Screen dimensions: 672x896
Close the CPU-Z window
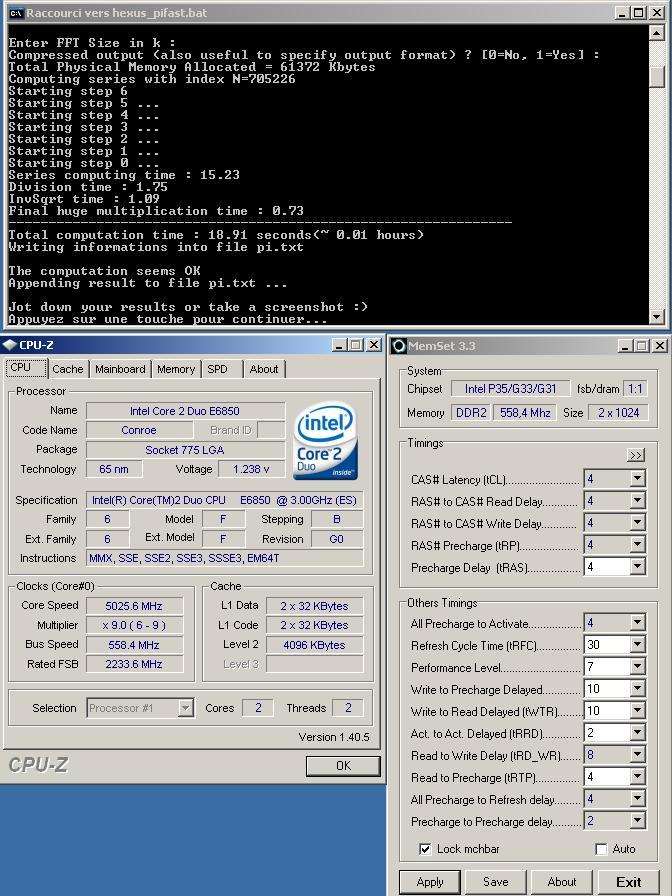coord(373,345)
